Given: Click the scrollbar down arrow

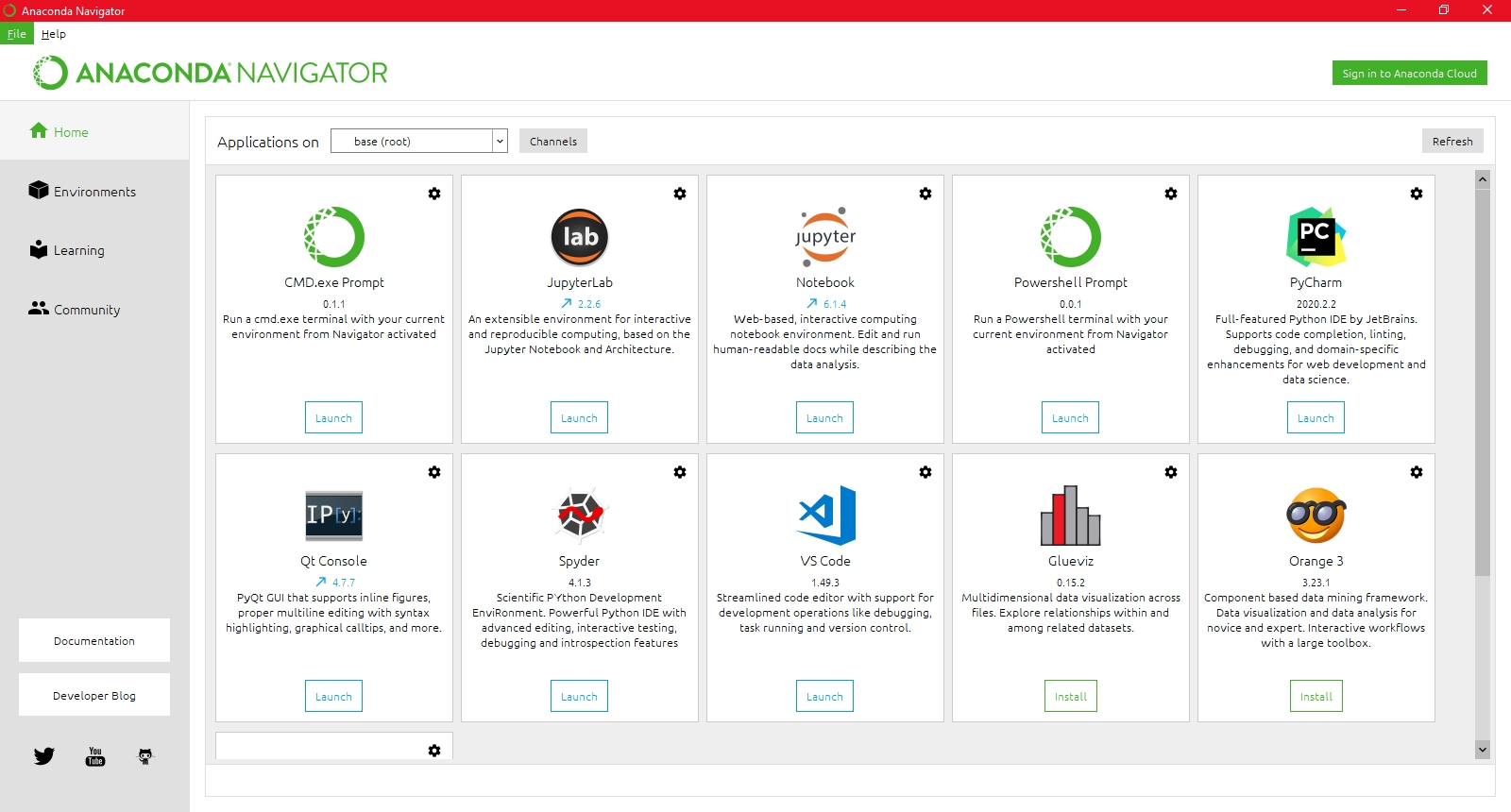Looking at the screenshot, I should pyautogui.click(x=1483, y=750).
